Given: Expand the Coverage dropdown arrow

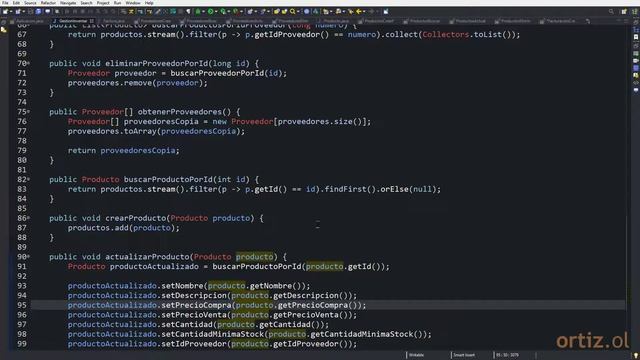Looking at the screenshot, I should click(229, 11).
